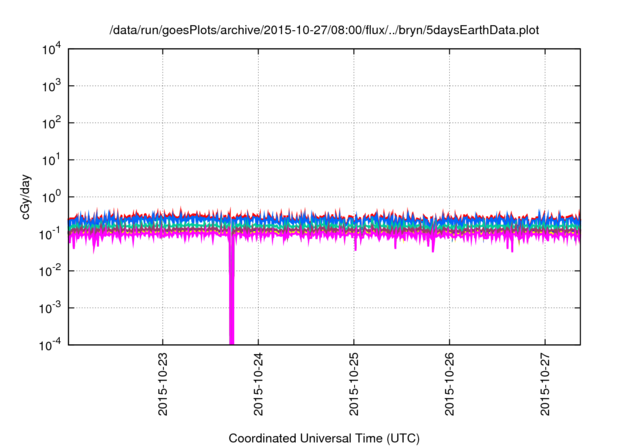Click the cGy/day y-axis label
Viewport: 640px width, 448px height.
[x=26, y=197]
